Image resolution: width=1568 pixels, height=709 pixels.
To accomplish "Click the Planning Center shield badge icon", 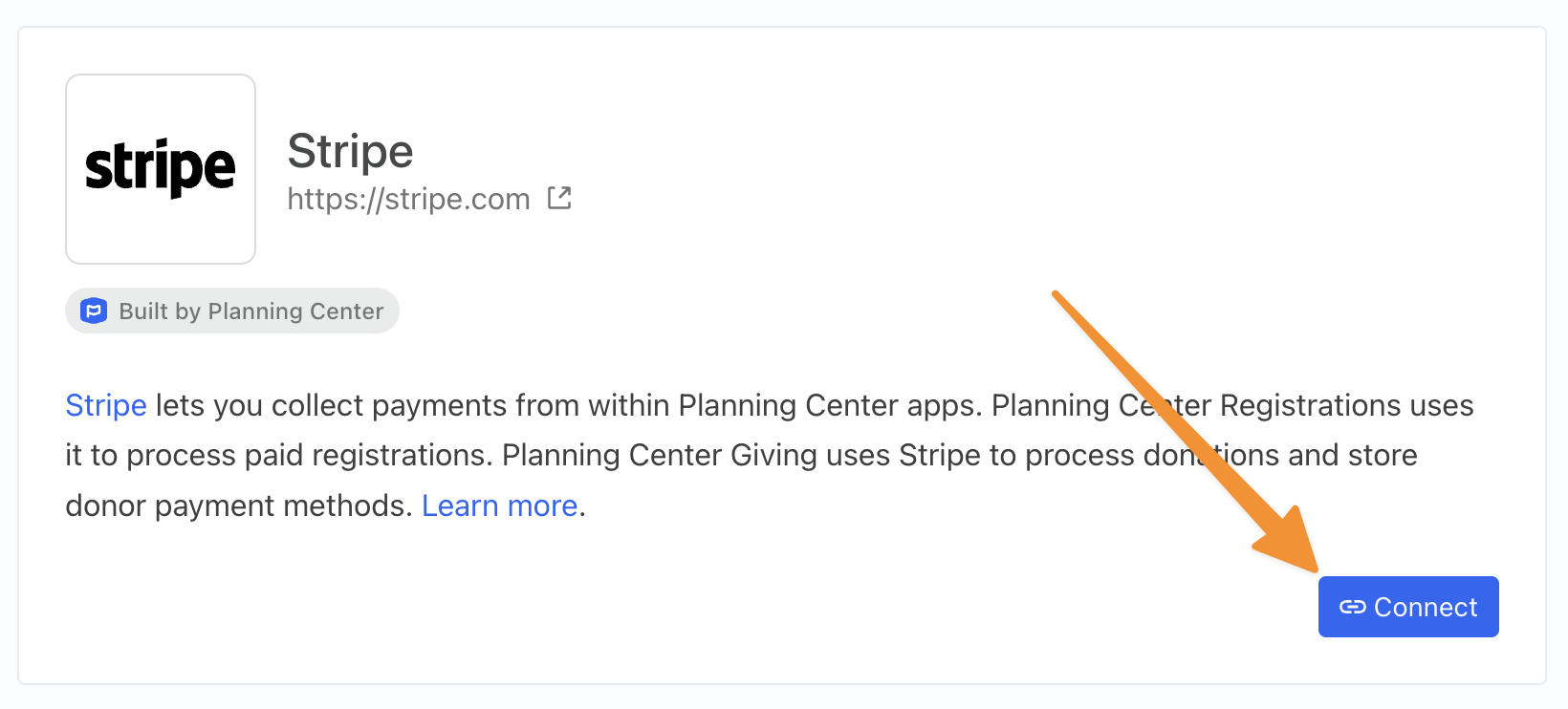I will coord(94,311).
